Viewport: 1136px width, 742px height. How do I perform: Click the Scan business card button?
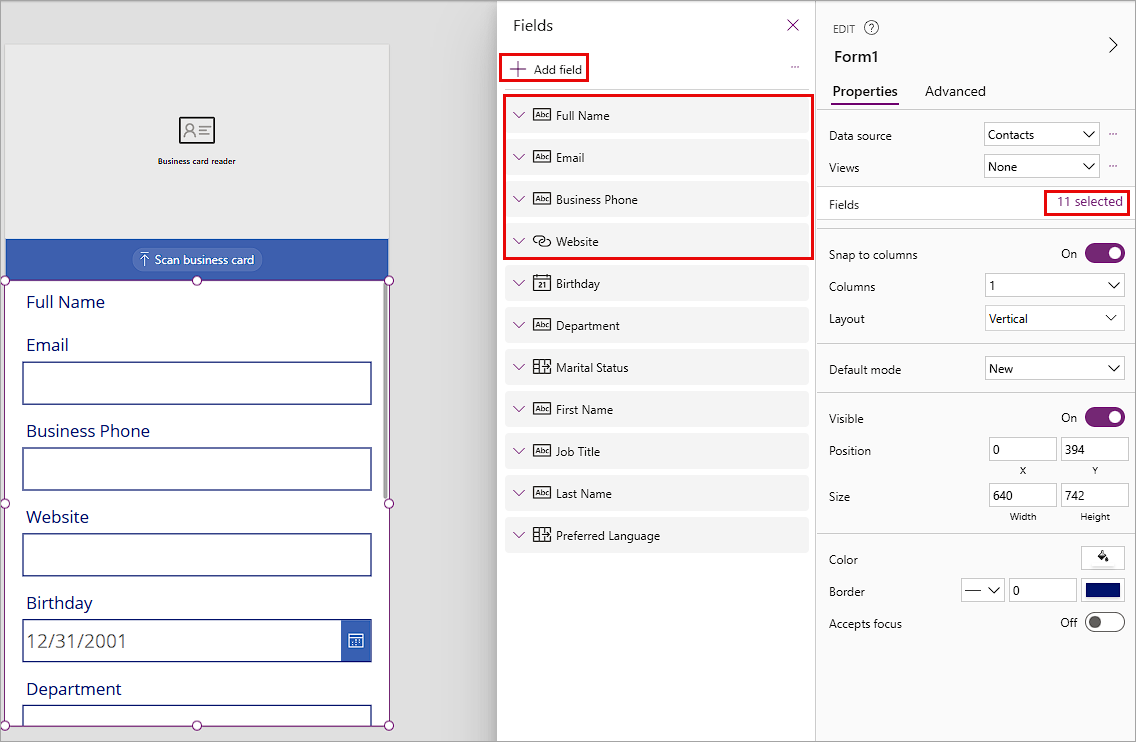[196, 259]
